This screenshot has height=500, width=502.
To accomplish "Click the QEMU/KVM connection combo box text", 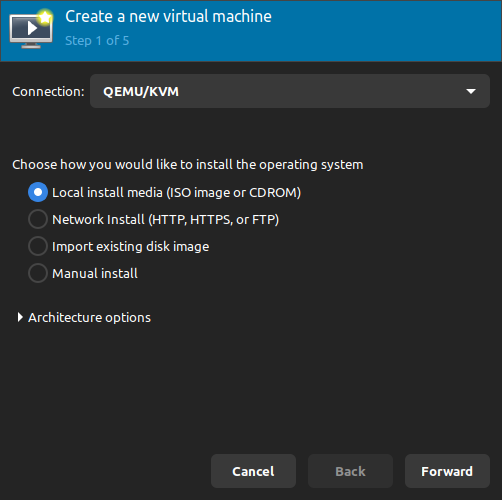I will (x=141, y=91).
